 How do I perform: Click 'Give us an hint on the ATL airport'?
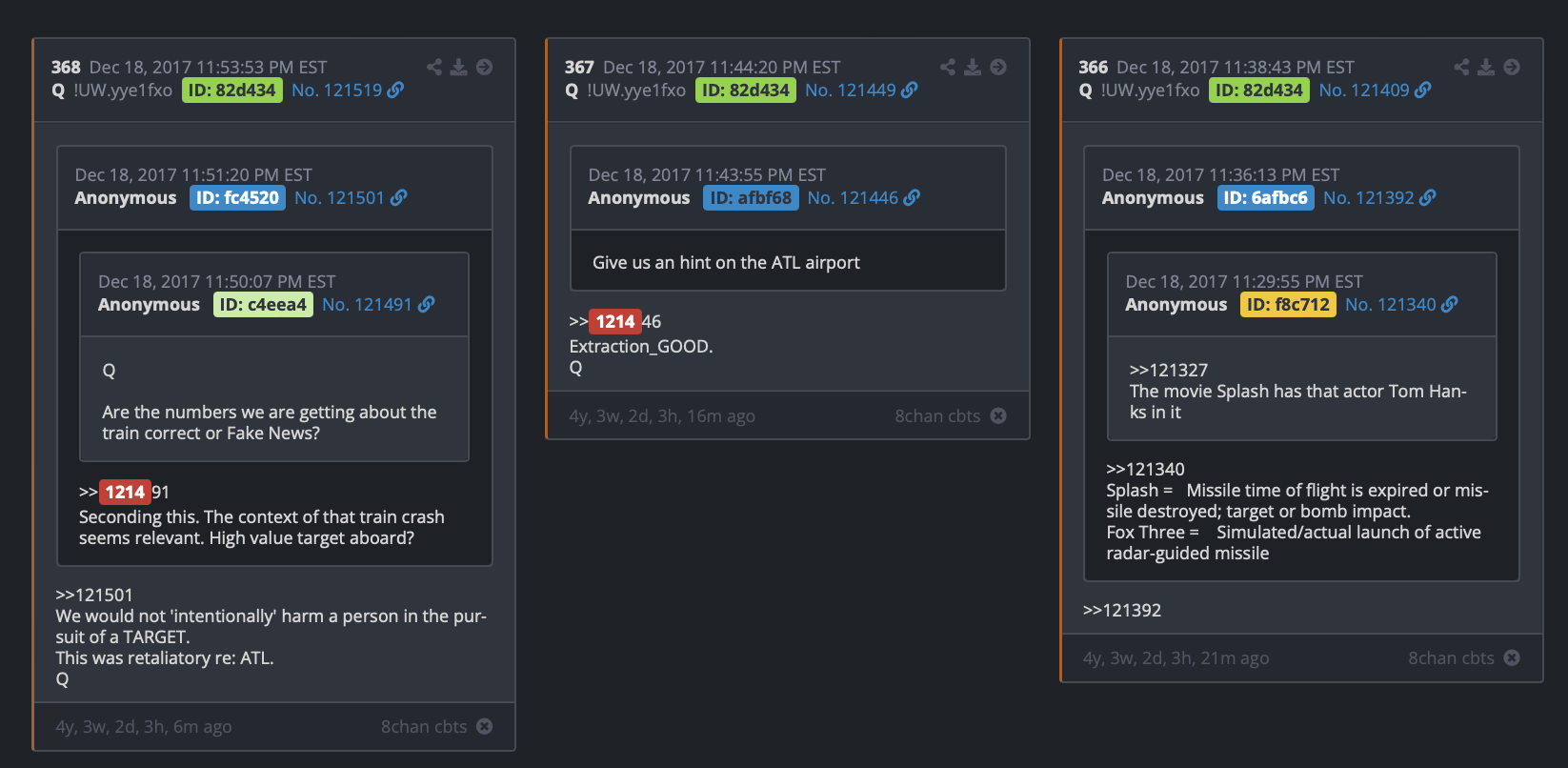tap(726, 262)
